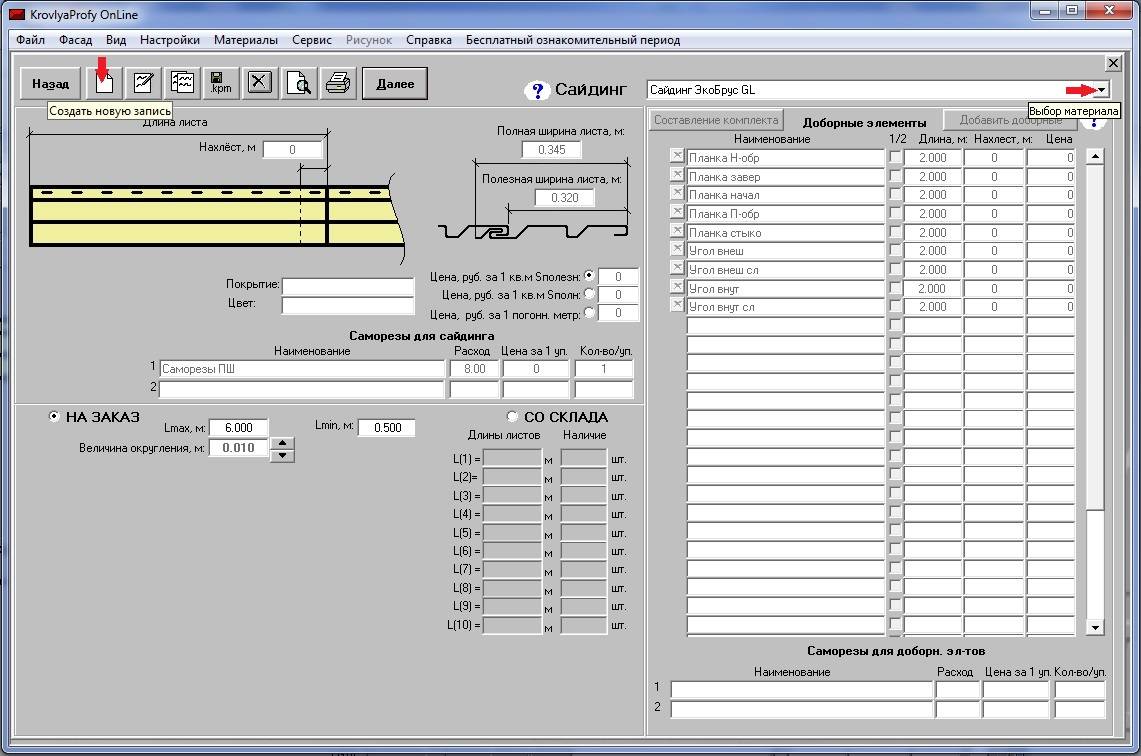Click the Далее button
The height and width of the screenshot is (756, 1141).
[395, 84]
